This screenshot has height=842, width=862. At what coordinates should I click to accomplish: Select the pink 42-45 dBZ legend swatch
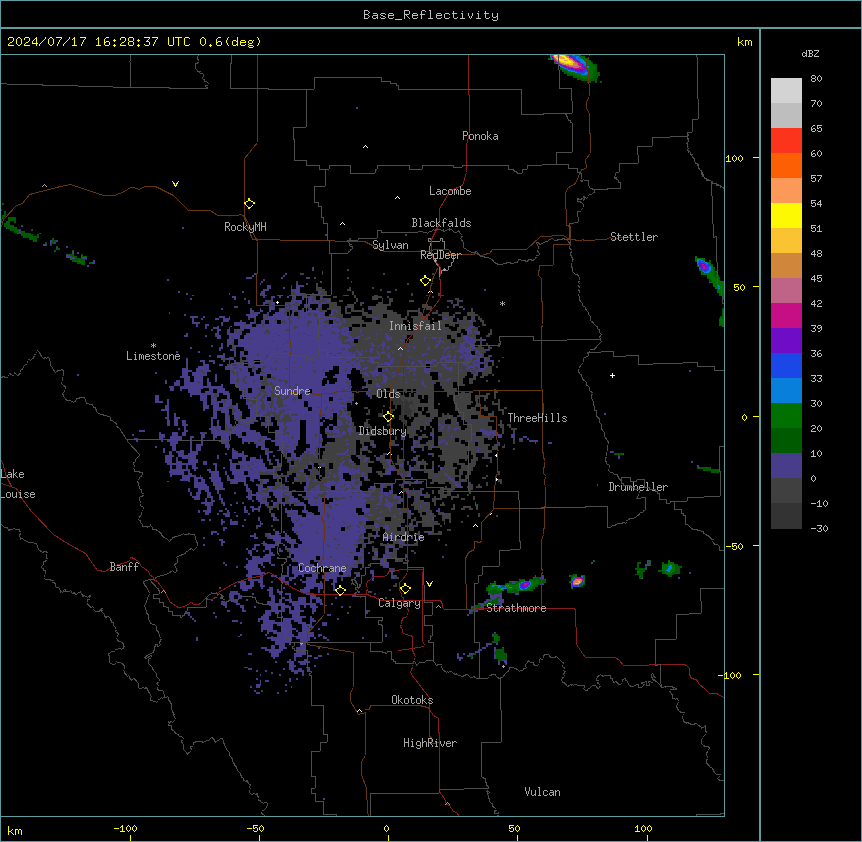coord(786,291)
